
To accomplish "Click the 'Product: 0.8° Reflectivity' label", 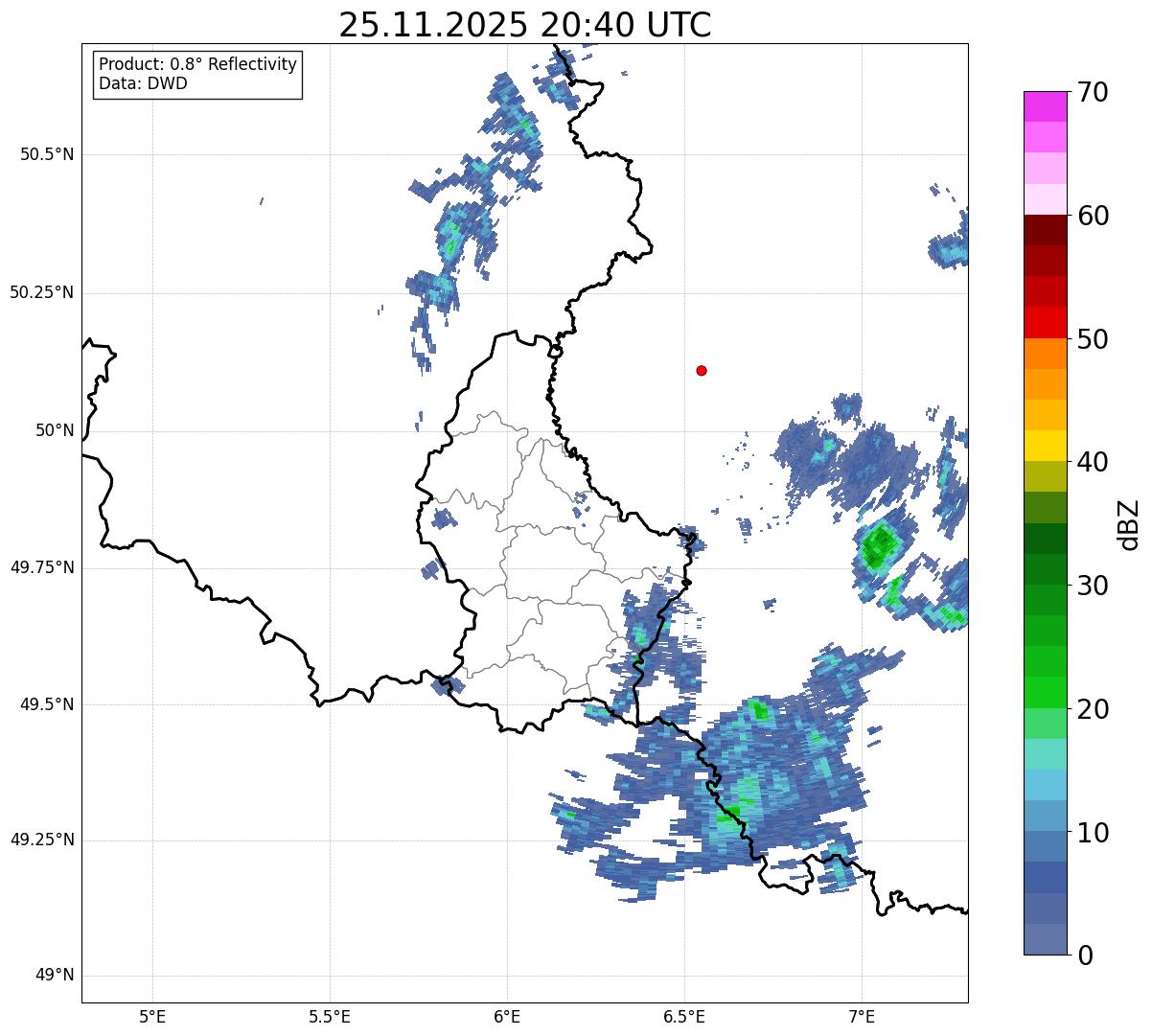I will [x=198, y=64].
